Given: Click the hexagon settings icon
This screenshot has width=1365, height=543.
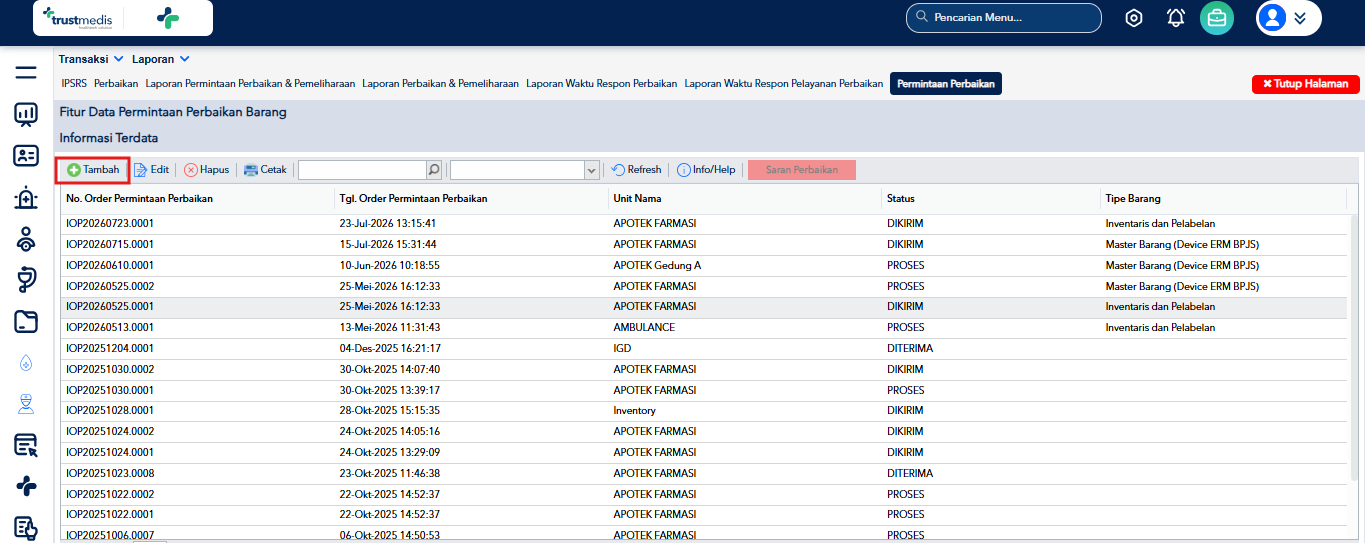Looking at the screenshot, I should pyautogui.click(x=1134, y=18).
